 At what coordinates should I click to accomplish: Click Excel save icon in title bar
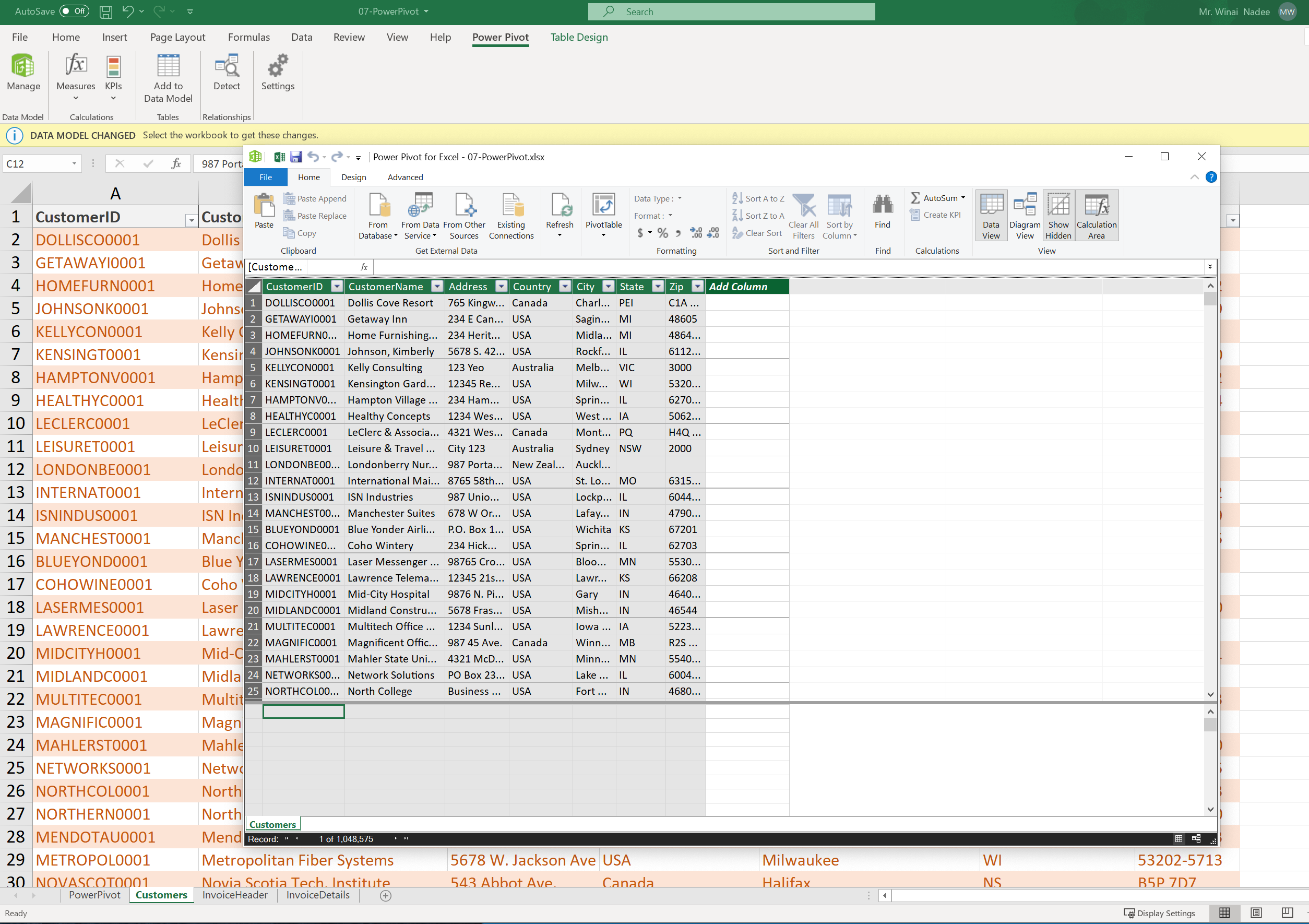click(106, 11)
